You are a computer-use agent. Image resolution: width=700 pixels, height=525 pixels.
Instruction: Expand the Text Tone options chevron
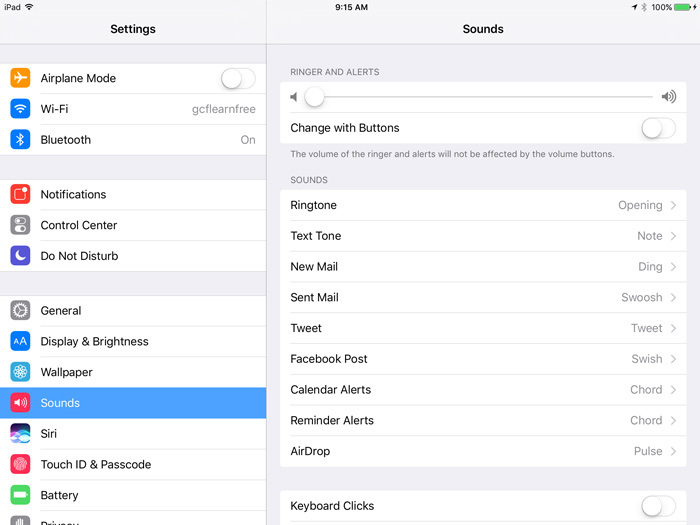coord(673,236)
